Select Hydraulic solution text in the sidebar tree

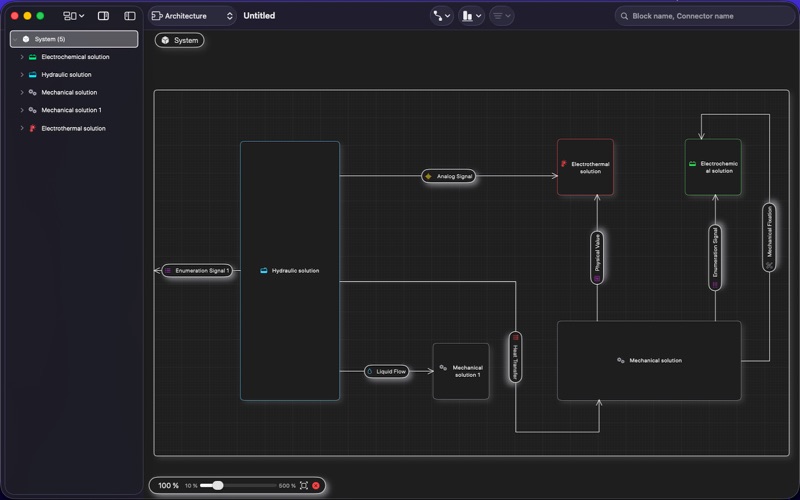[66, 74]
